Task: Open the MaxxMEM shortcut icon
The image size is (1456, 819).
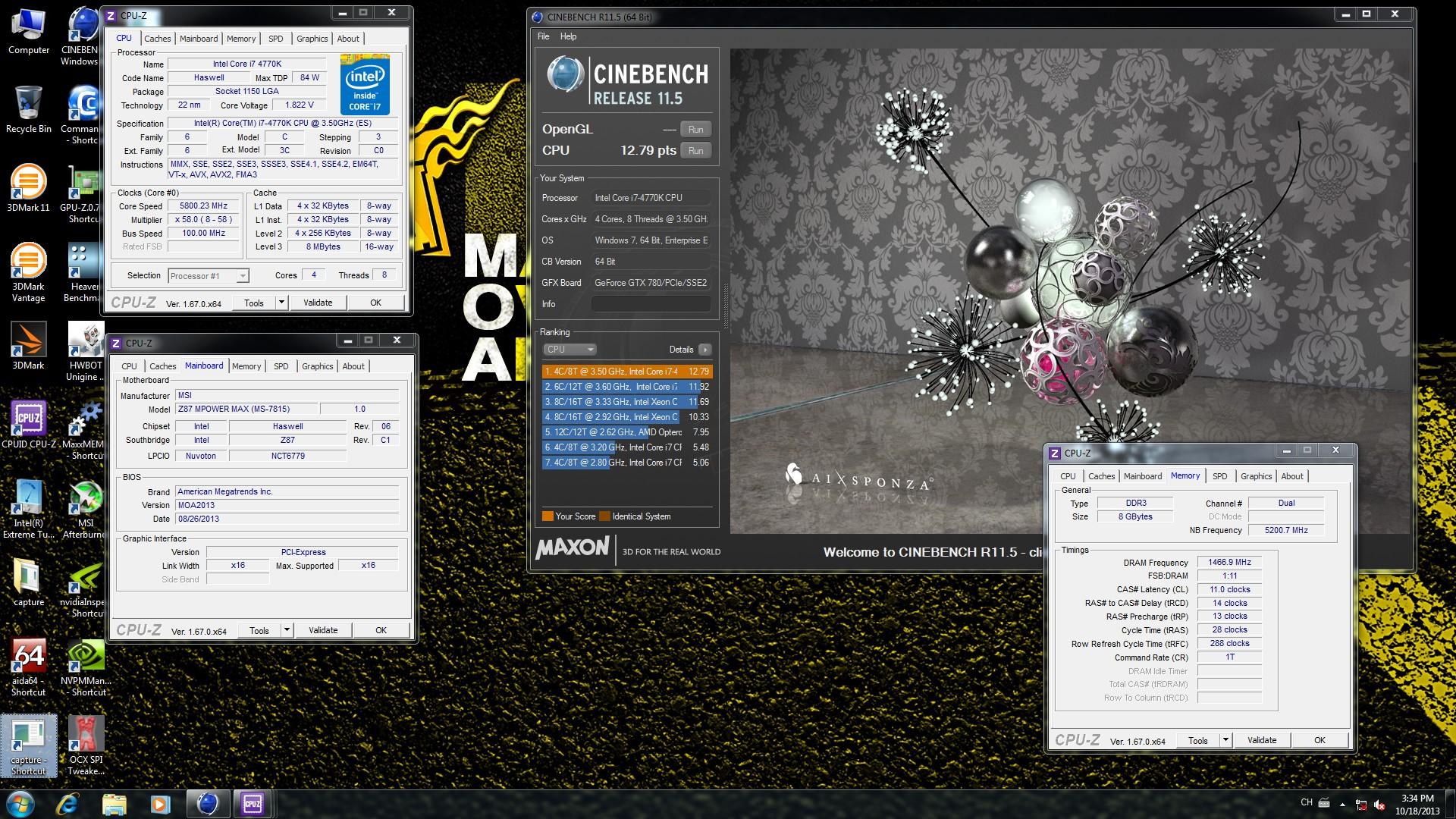Action: coord(83,431)
